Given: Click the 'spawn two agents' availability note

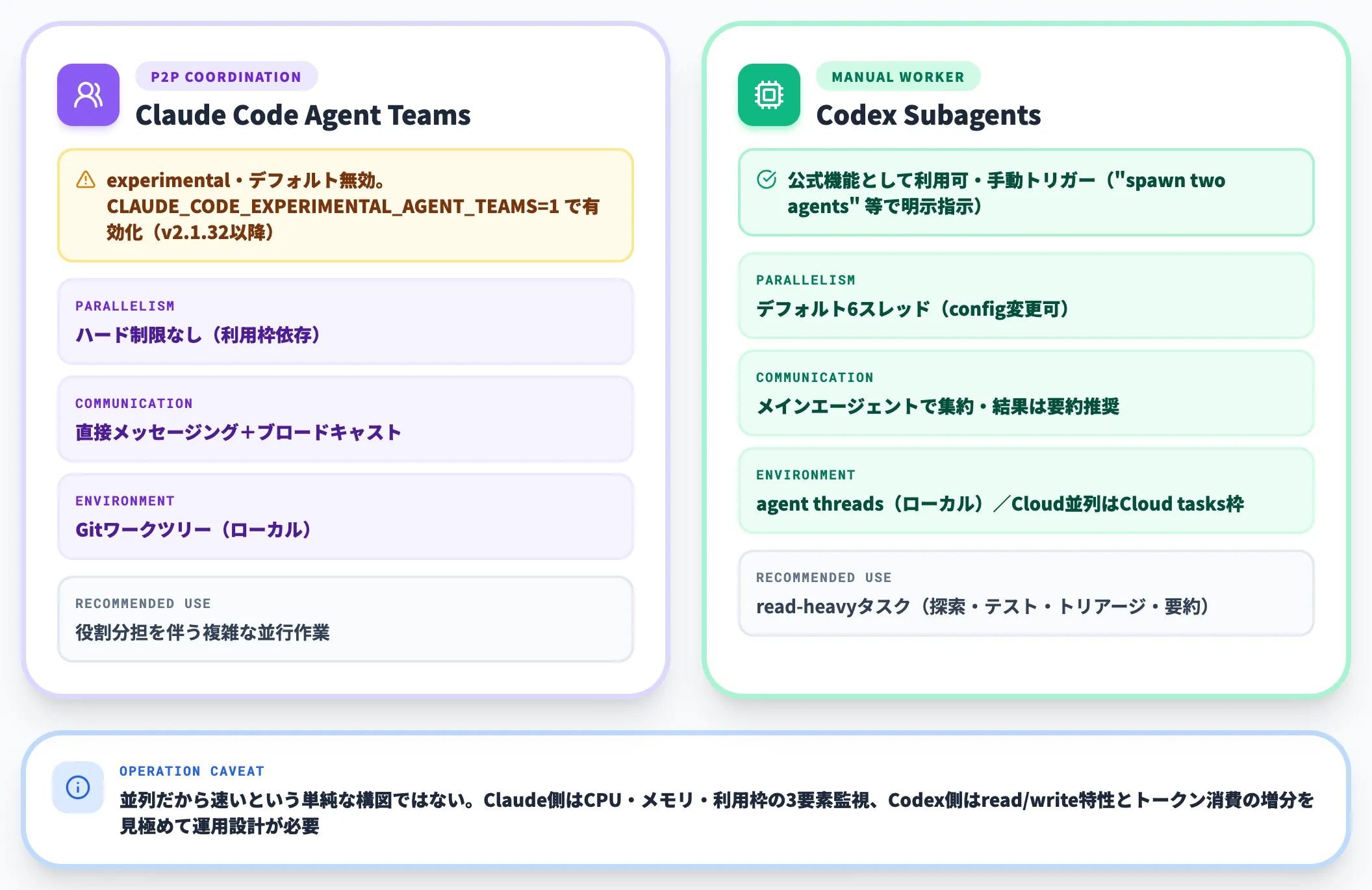Looking at the screenshot, I should 1006,193.
